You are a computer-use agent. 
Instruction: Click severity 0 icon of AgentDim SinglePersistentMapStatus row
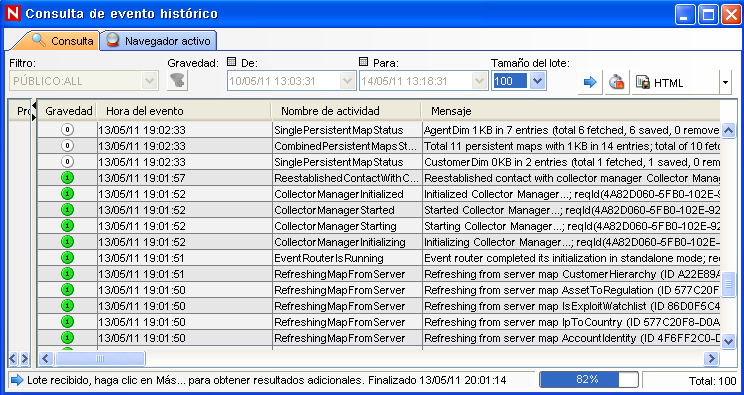point(67,130)
